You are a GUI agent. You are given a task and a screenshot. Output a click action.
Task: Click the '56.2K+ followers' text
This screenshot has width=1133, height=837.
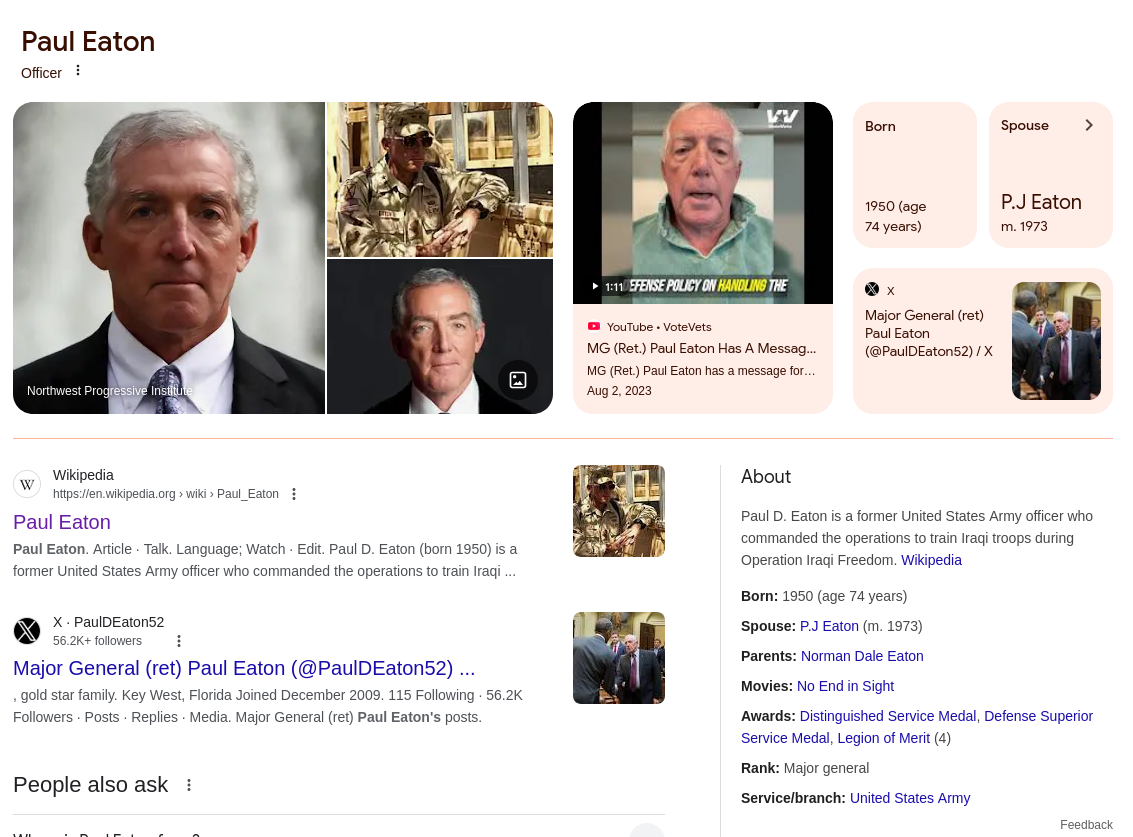click(98, 641)
